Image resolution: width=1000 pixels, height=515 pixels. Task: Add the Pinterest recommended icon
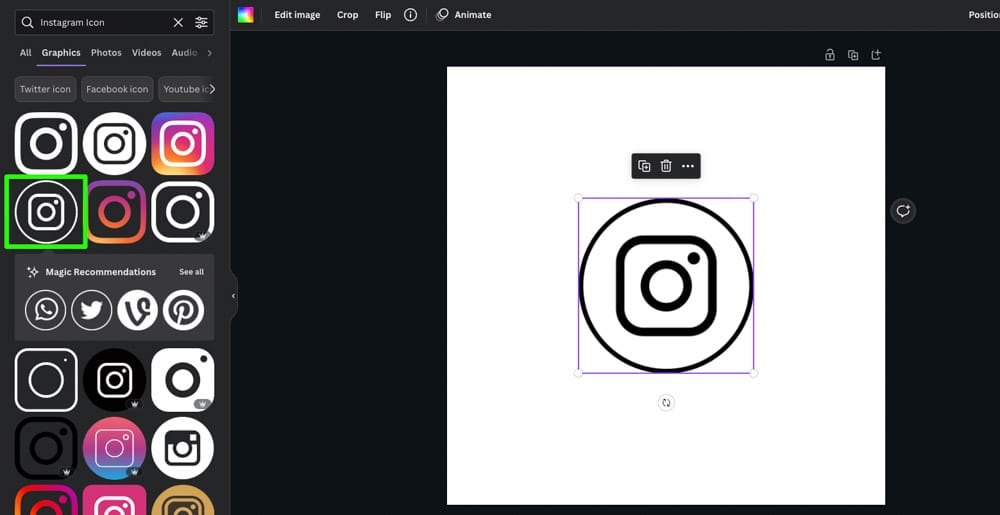pyautogui.click(x=184, y=310)
